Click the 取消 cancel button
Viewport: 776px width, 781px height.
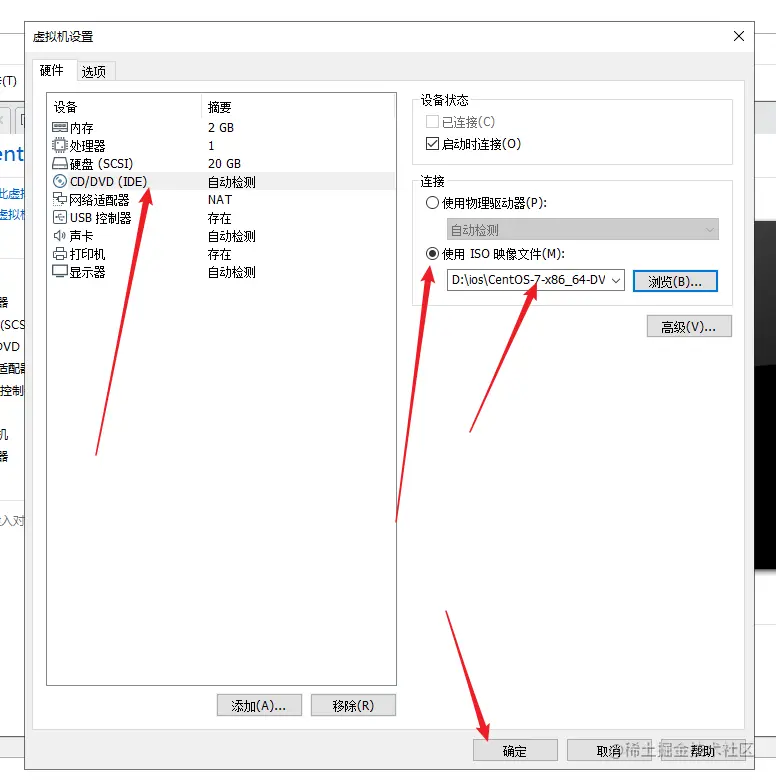609,750
